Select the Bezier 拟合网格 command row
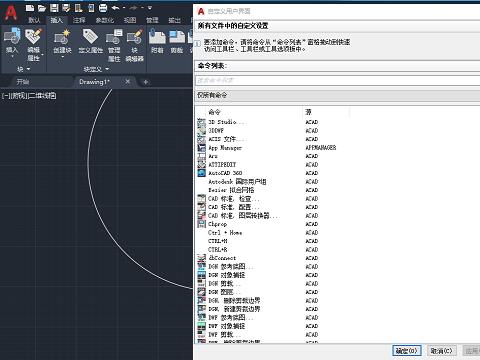 point(337,190)
